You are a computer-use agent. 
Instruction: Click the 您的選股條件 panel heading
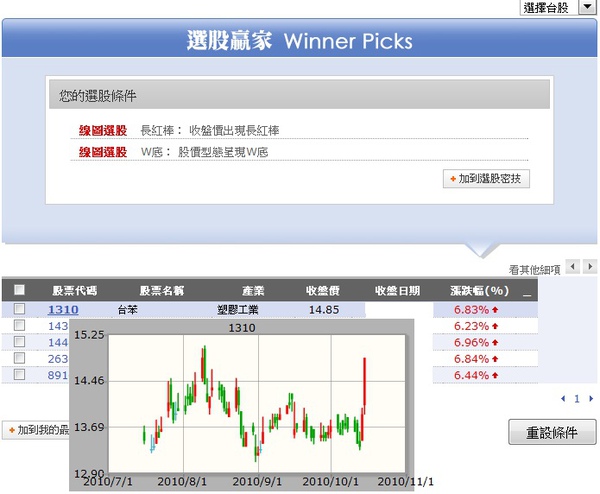[x=98, y=96]
